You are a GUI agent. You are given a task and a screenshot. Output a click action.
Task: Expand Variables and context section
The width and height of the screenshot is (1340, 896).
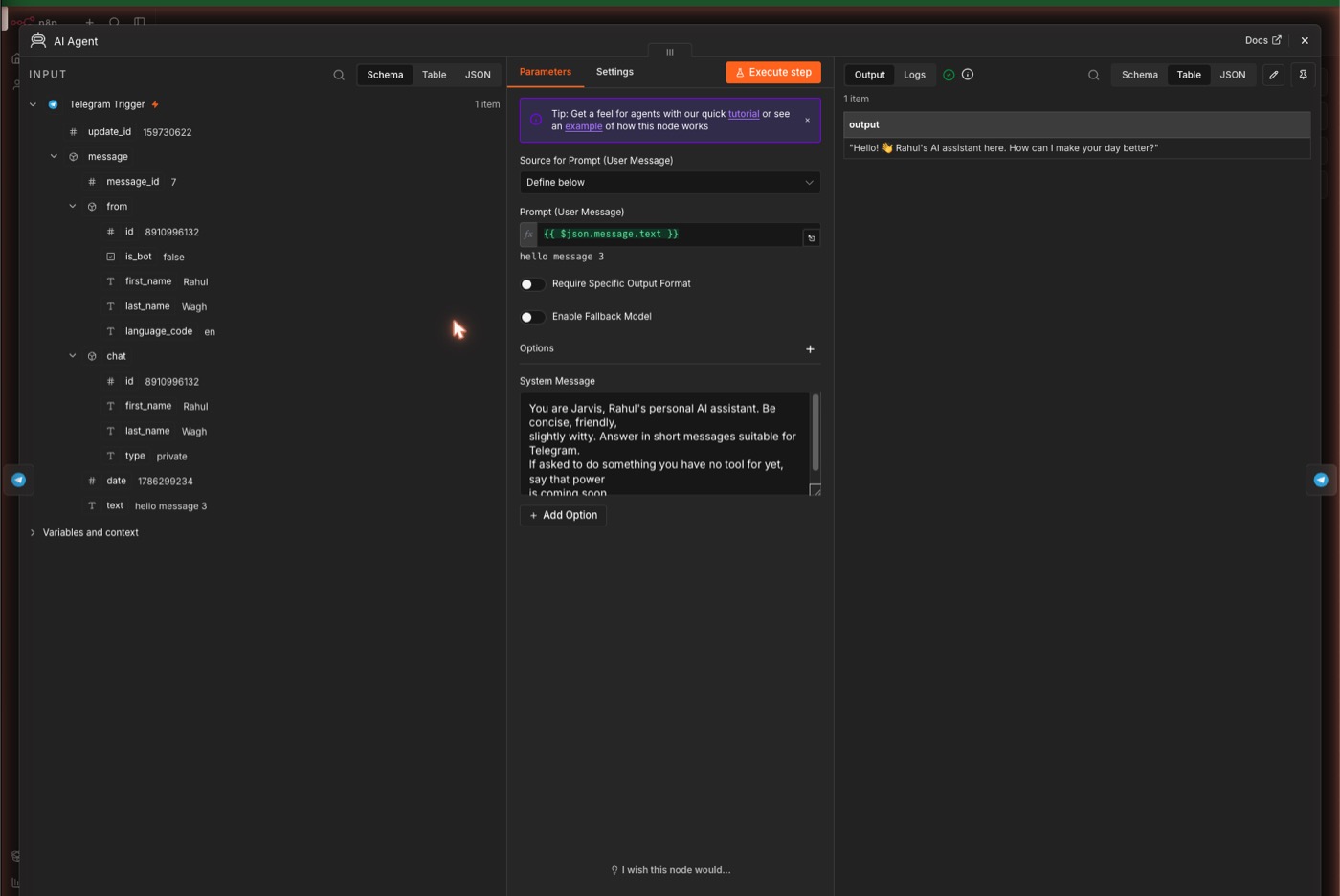pos(33,532)
